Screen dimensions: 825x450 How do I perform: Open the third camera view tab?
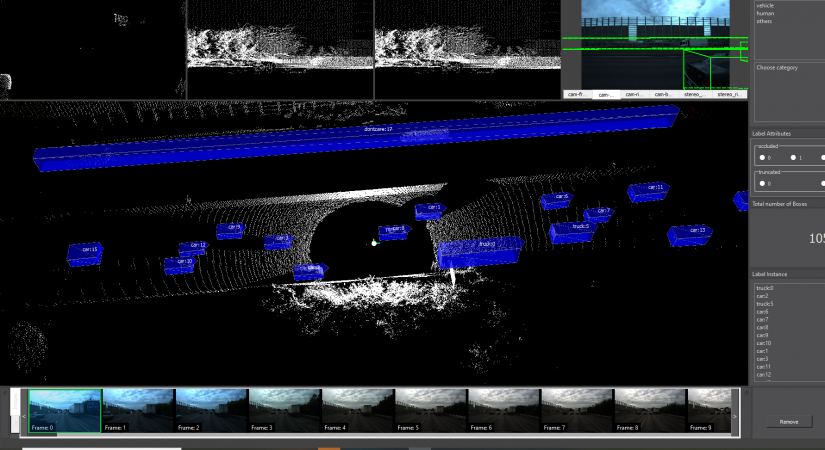pyautogui.click(x=632, y=94)
